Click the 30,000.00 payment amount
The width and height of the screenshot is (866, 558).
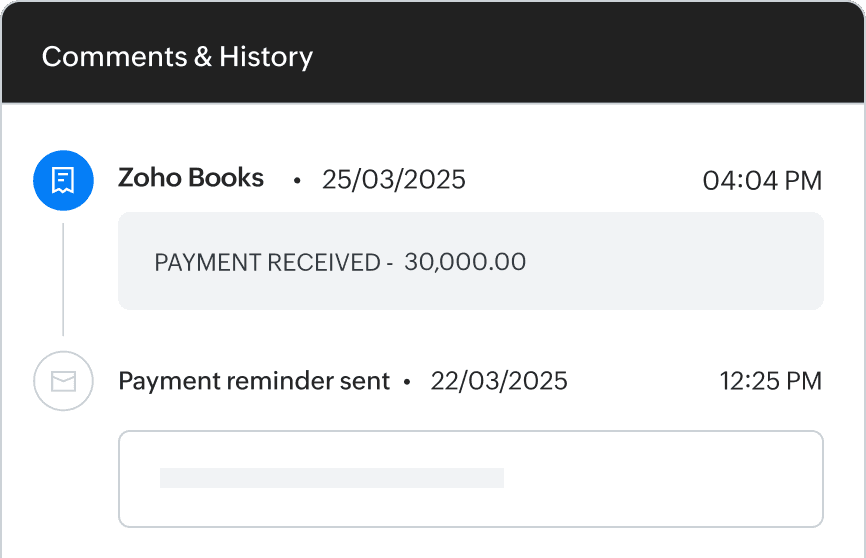tap(465, 263)
